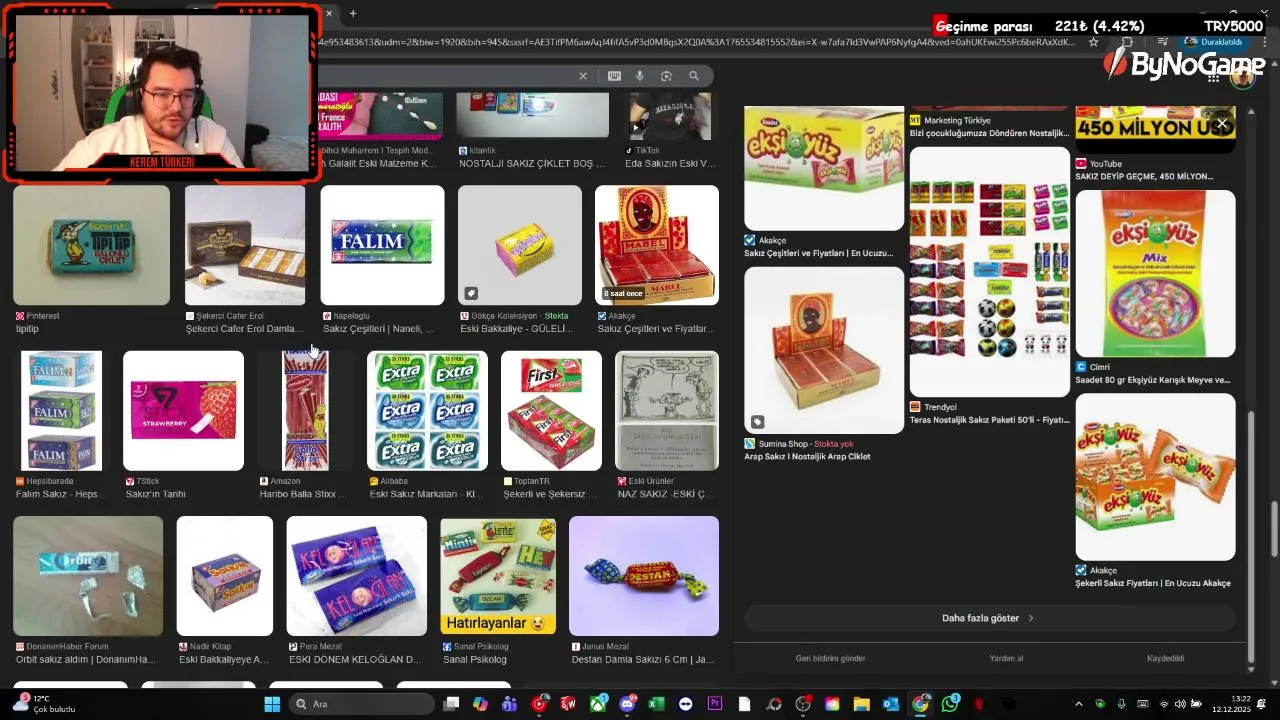Screen dimensions: 1280x720
Task: Open Marketing Türkiye article link
Action: pos(989,133)
